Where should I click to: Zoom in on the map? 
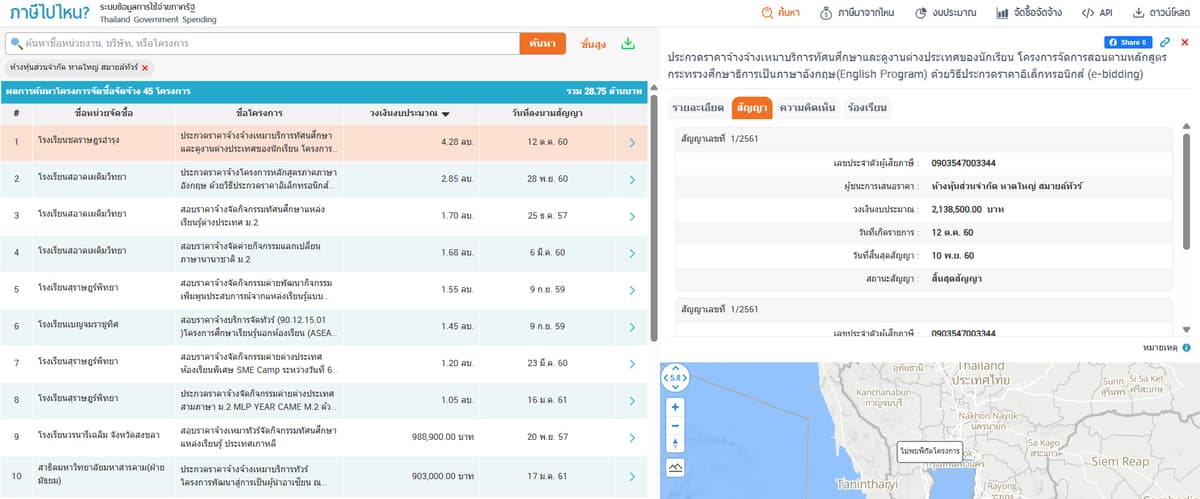(675, 407)
